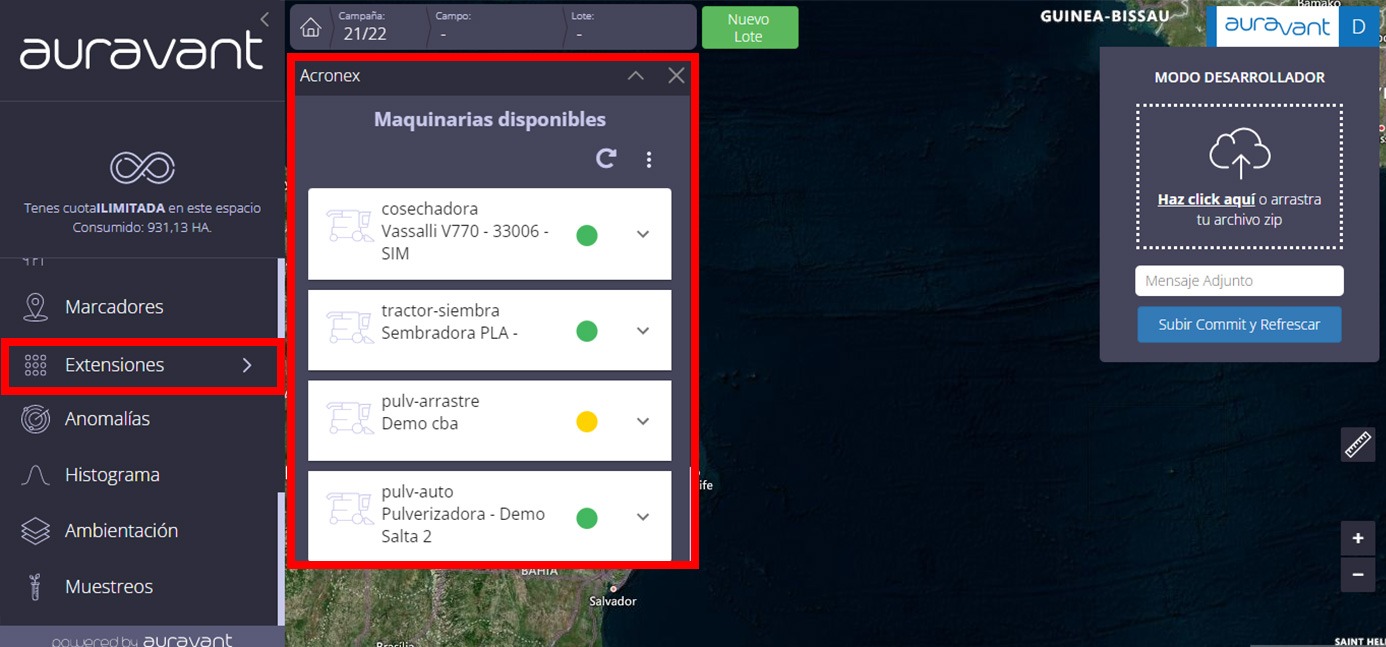Click the home icon in the top bar

click(x=311, y=28)
